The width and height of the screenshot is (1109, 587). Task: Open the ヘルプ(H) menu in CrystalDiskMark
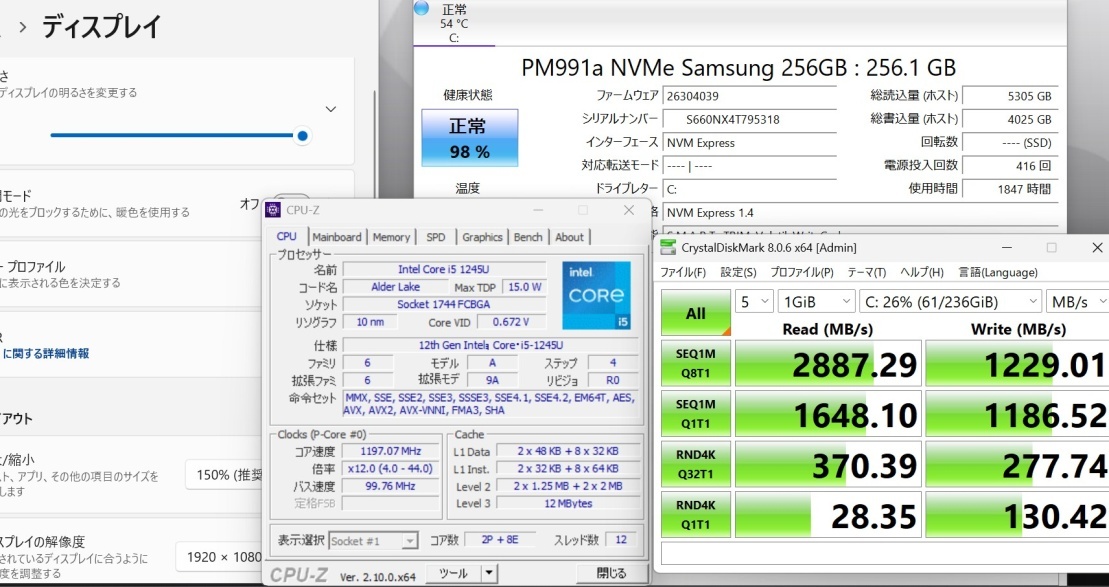(x=922, y=272)
